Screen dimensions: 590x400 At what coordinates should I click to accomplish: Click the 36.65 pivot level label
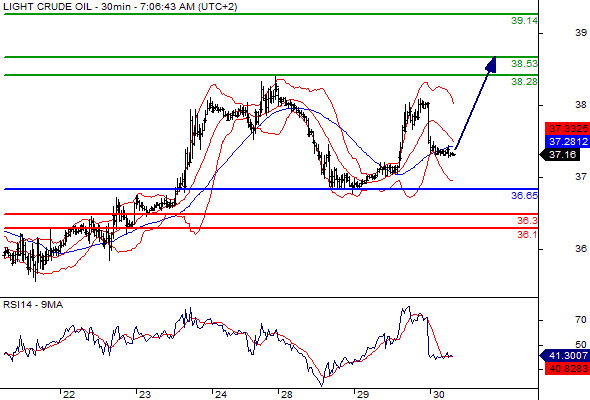[524, 195]
